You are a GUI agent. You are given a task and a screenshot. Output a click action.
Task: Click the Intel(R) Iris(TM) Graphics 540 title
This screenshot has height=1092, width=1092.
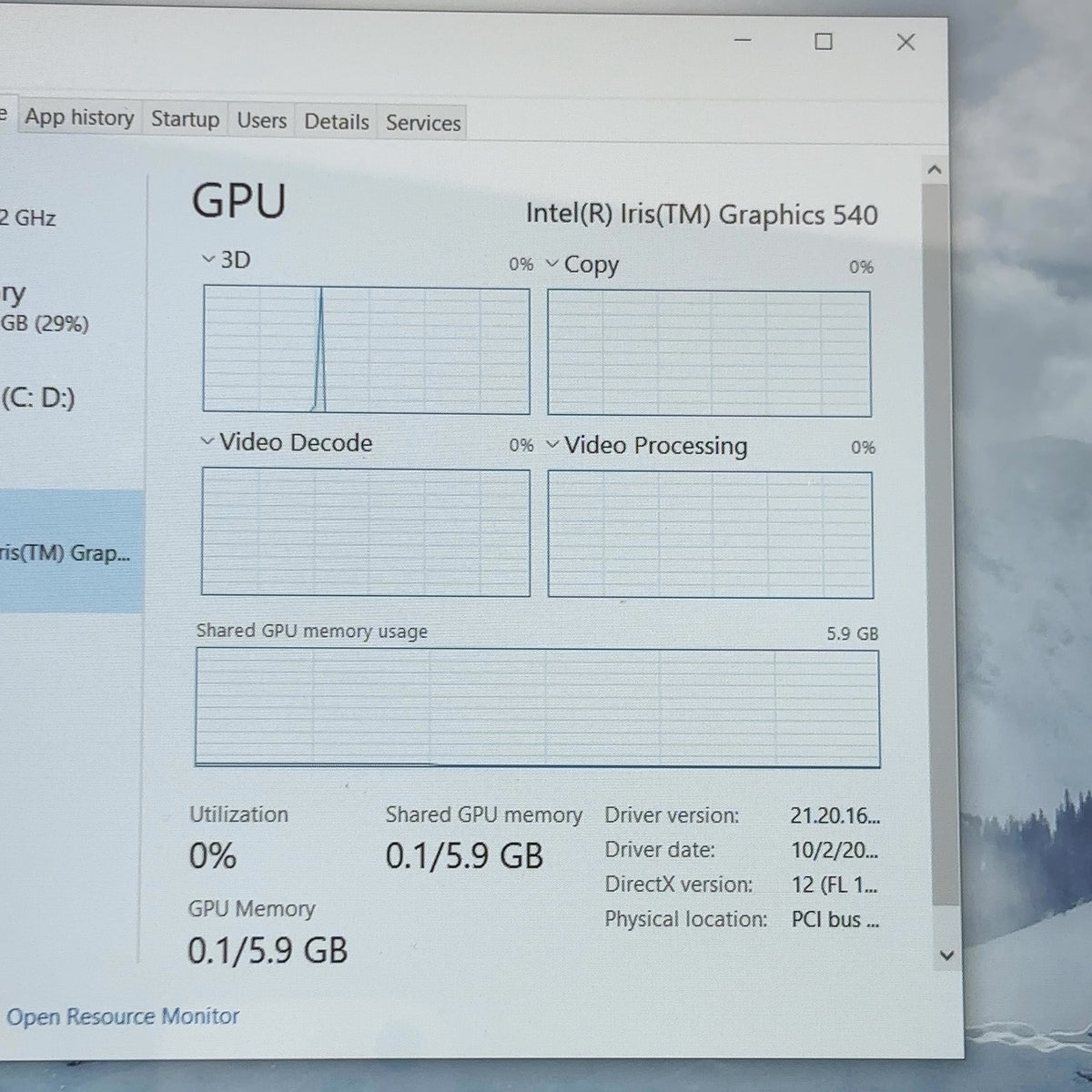pos(702,215)
